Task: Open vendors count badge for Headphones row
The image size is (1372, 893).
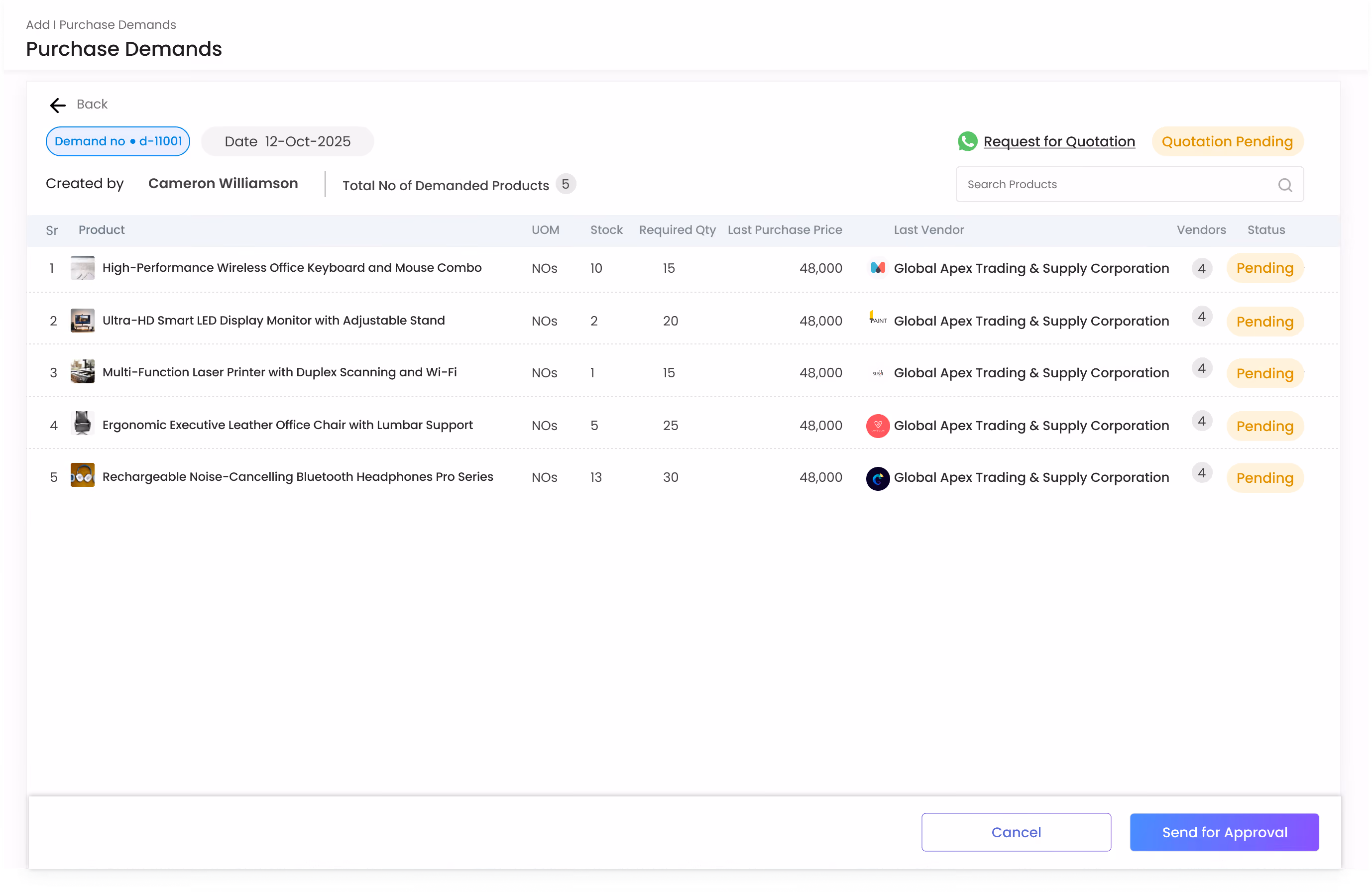Action: click(1201, 473)
